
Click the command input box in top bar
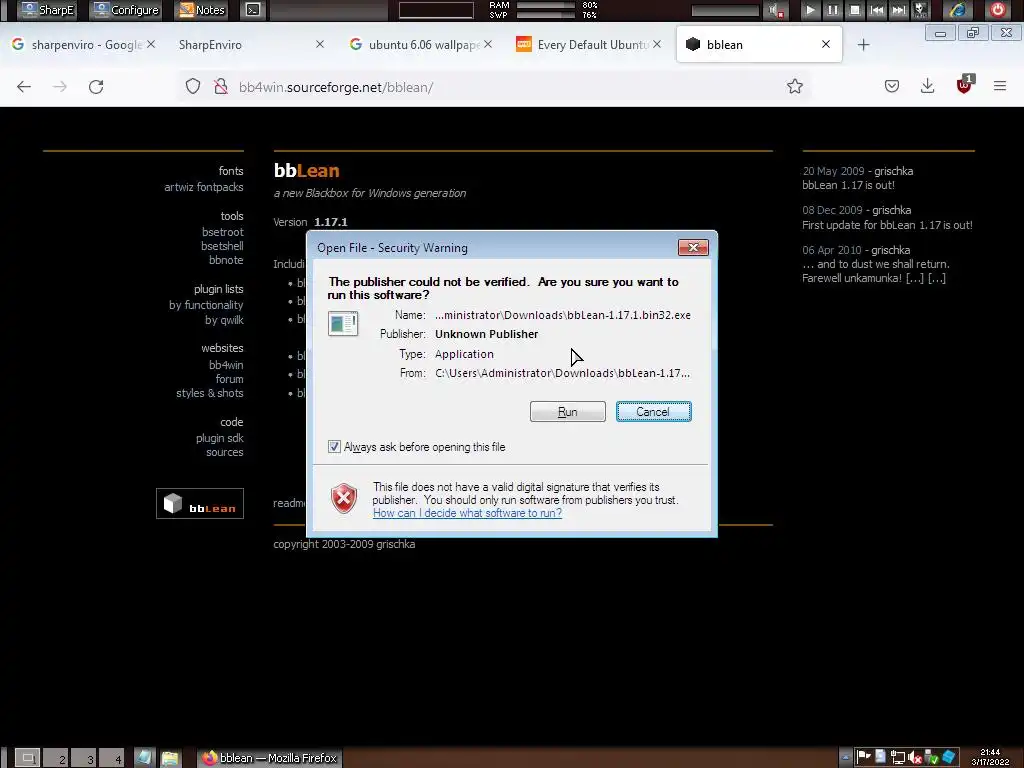click(436, 10)
